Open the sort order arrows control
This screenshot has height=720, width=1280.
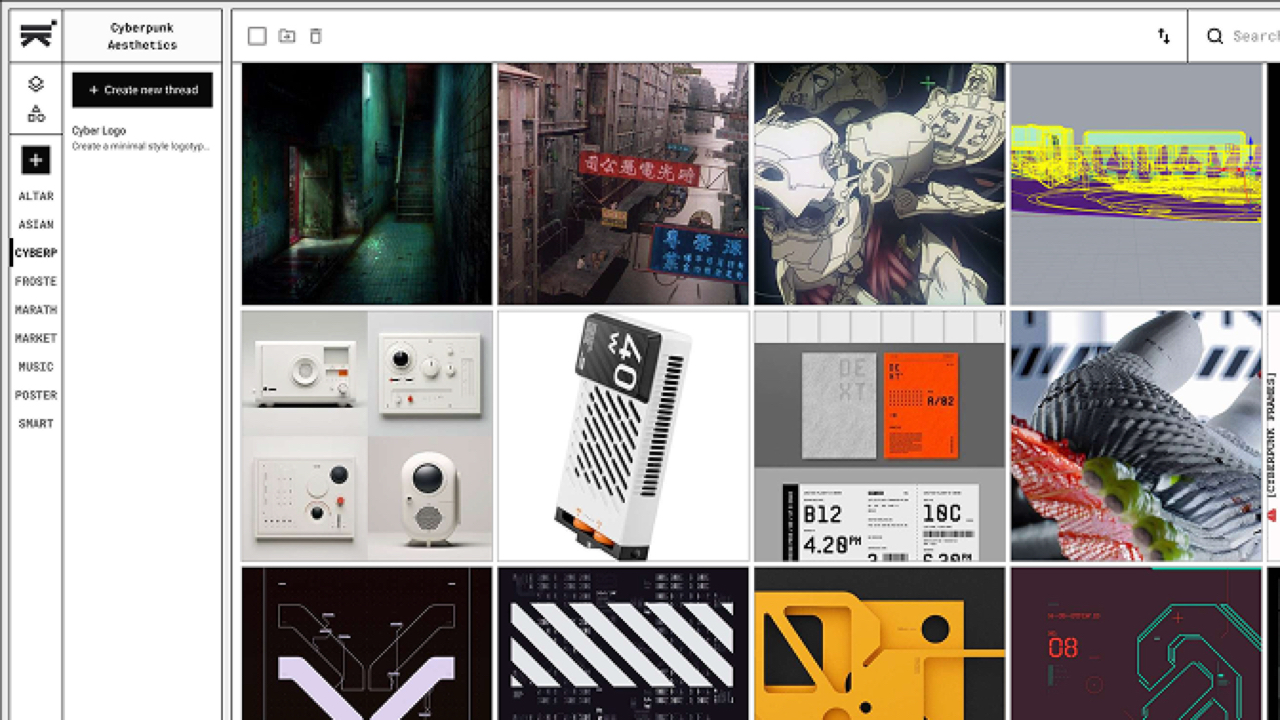click(x=1164, y=36)
